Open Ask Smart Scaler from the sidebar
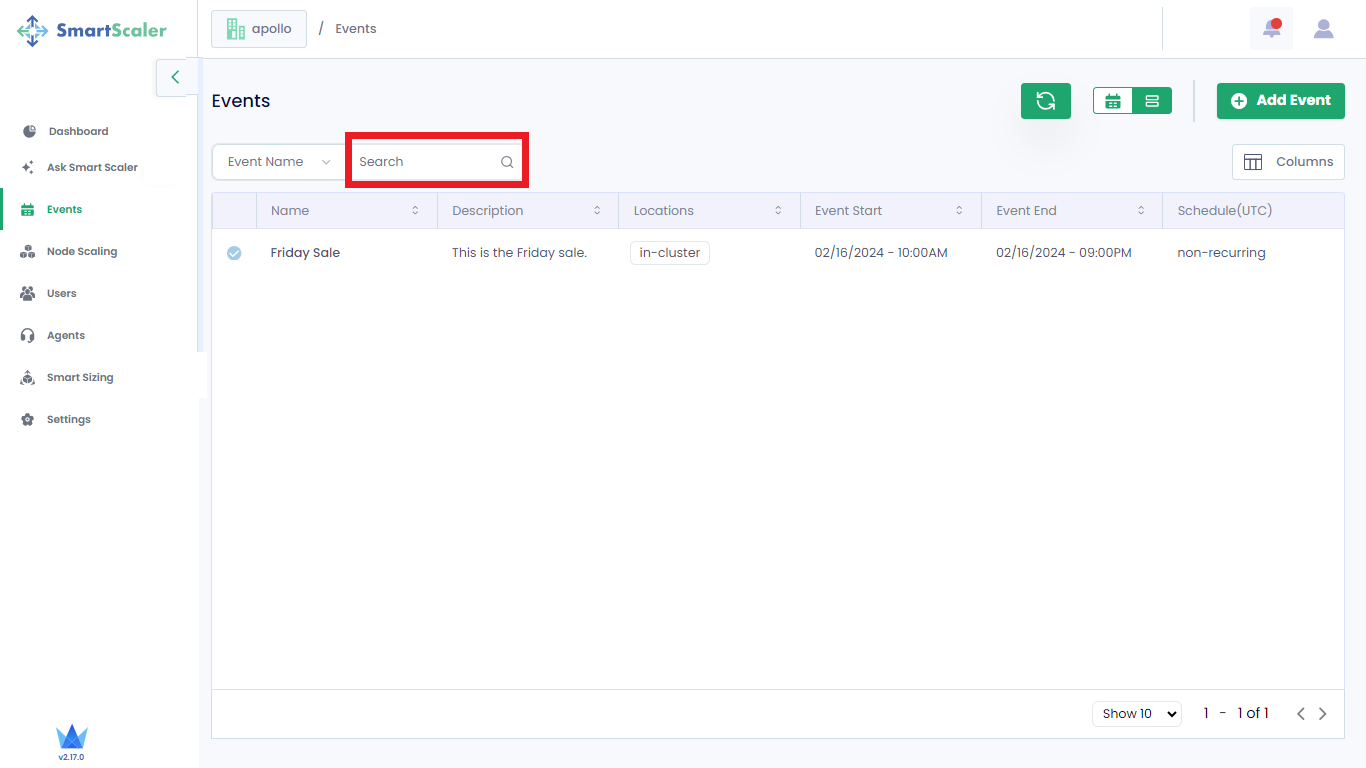This screenshot has width=1366, height=768. (92, 168)
